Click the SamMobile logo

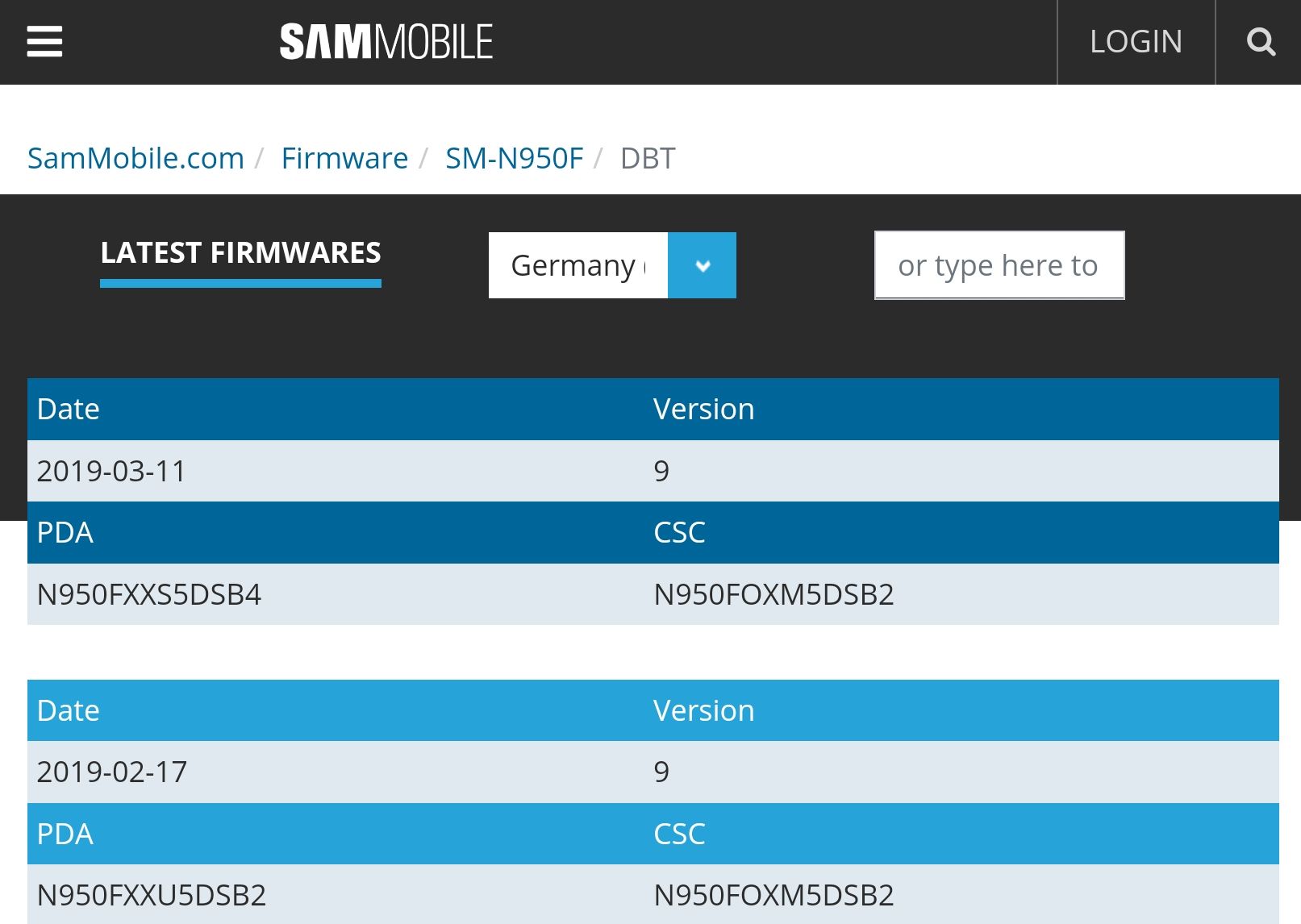click(386, 42)
